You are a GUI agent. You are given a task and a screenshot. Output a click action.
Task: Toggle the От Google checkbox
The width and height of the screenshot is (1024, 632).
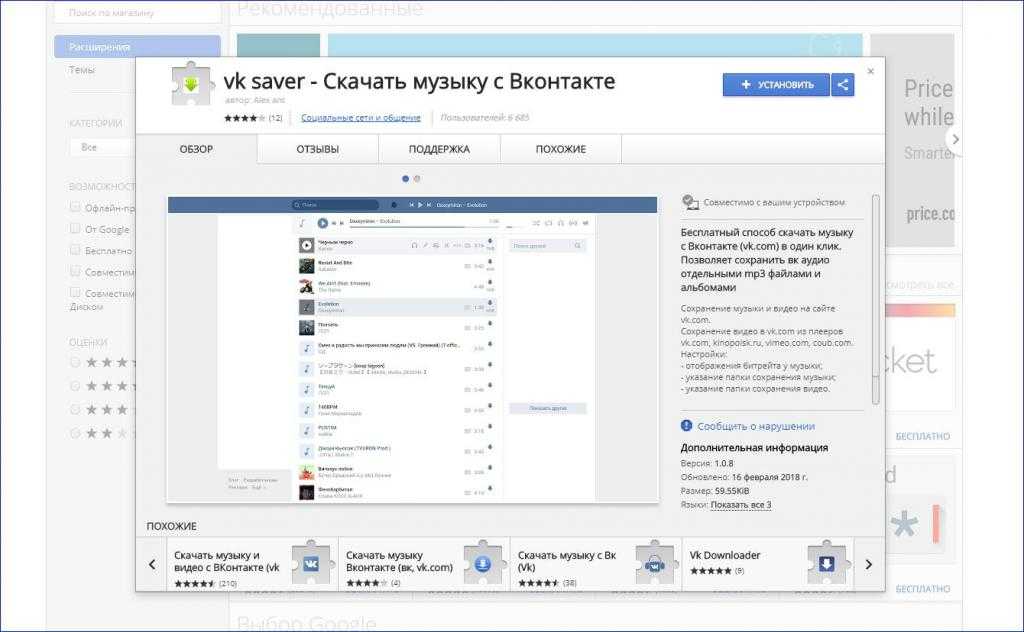tap(74, 228)
